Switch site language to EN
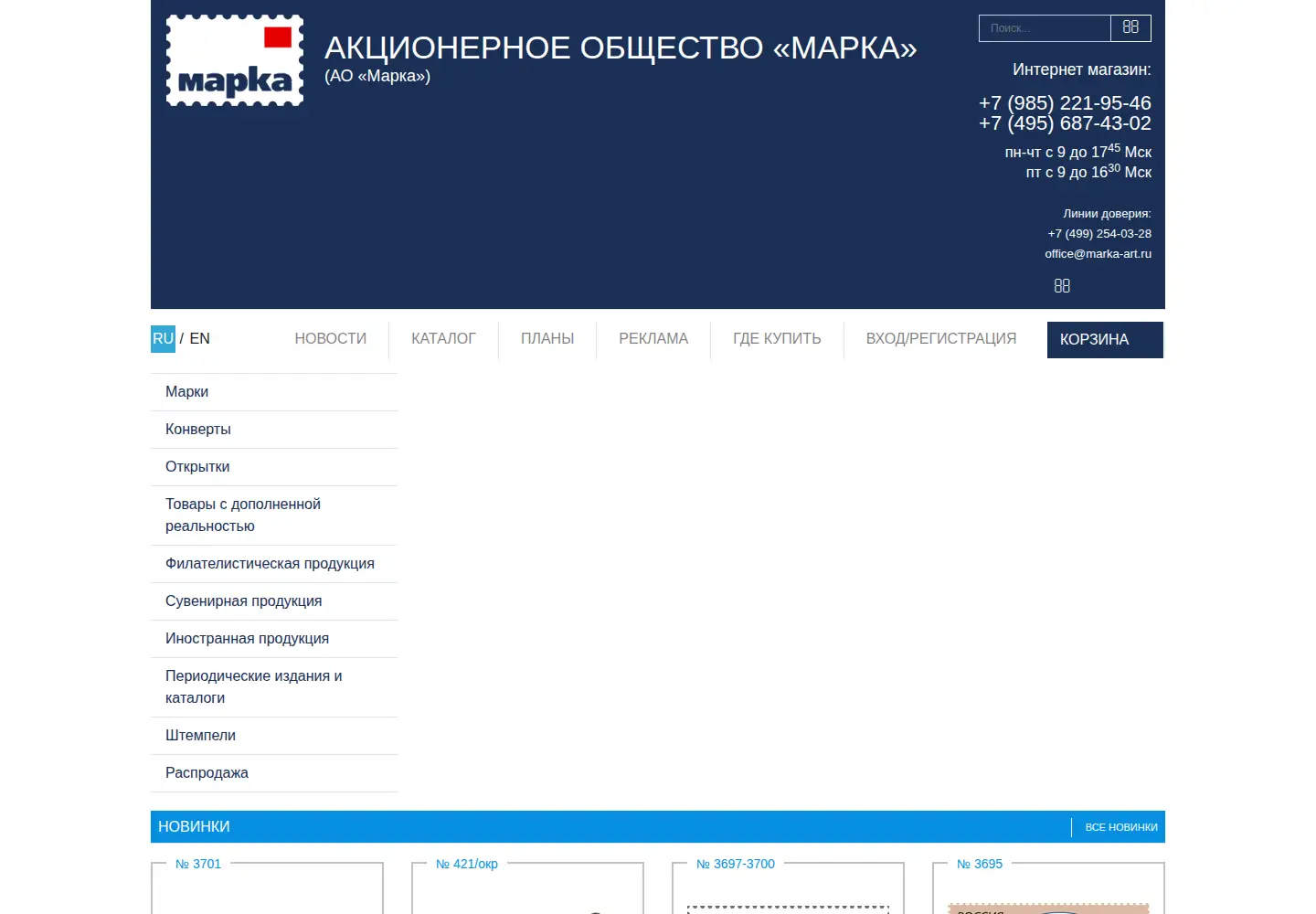Image resolution: width=1316 pixels, height=914 pixels. pos(199,338)
